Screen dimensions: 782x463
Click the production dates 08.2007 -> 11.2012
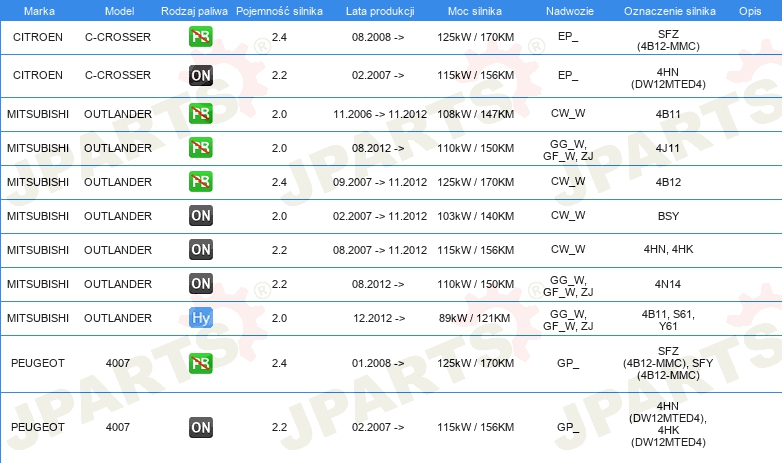380,250
